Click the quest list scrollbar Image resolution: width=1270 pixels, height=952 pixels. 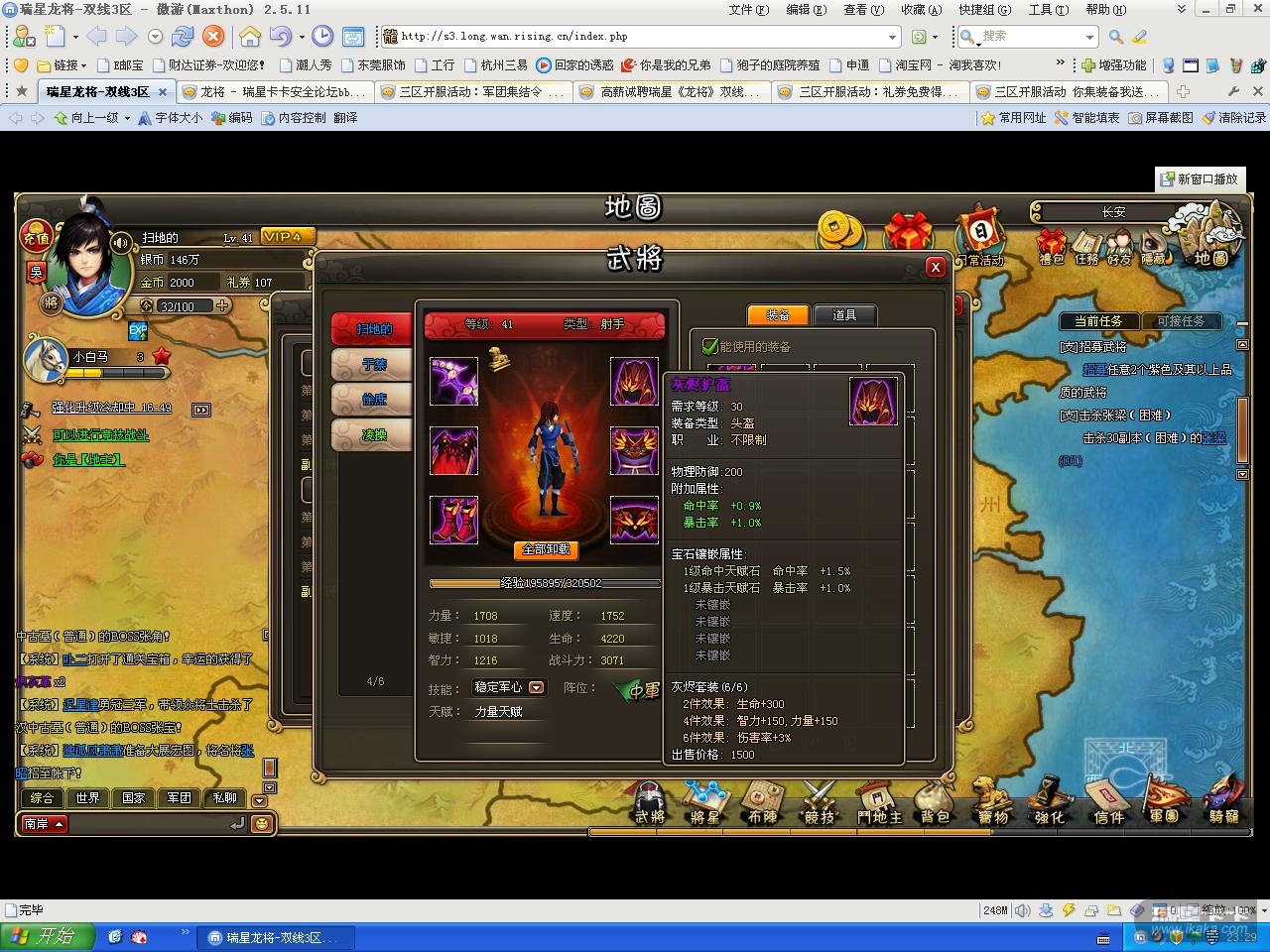point(1242,429)
